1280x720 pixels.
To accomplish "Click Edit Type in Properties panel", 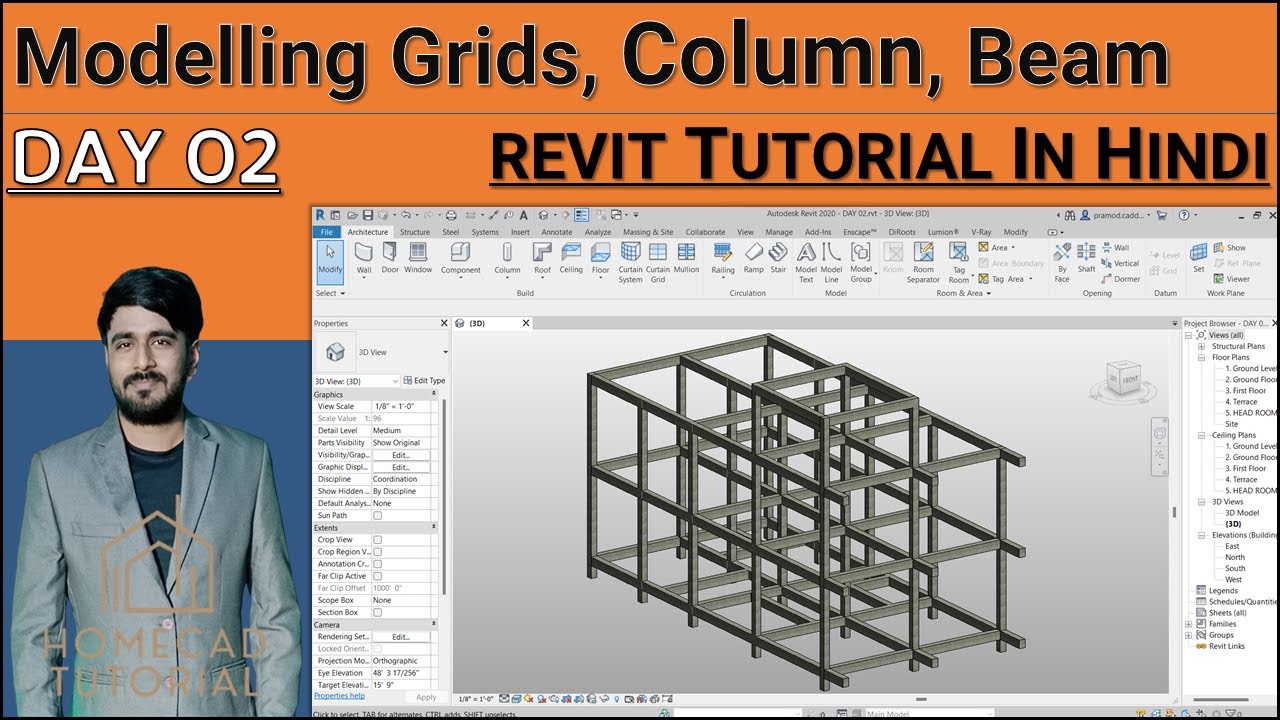I will point(425,381).
